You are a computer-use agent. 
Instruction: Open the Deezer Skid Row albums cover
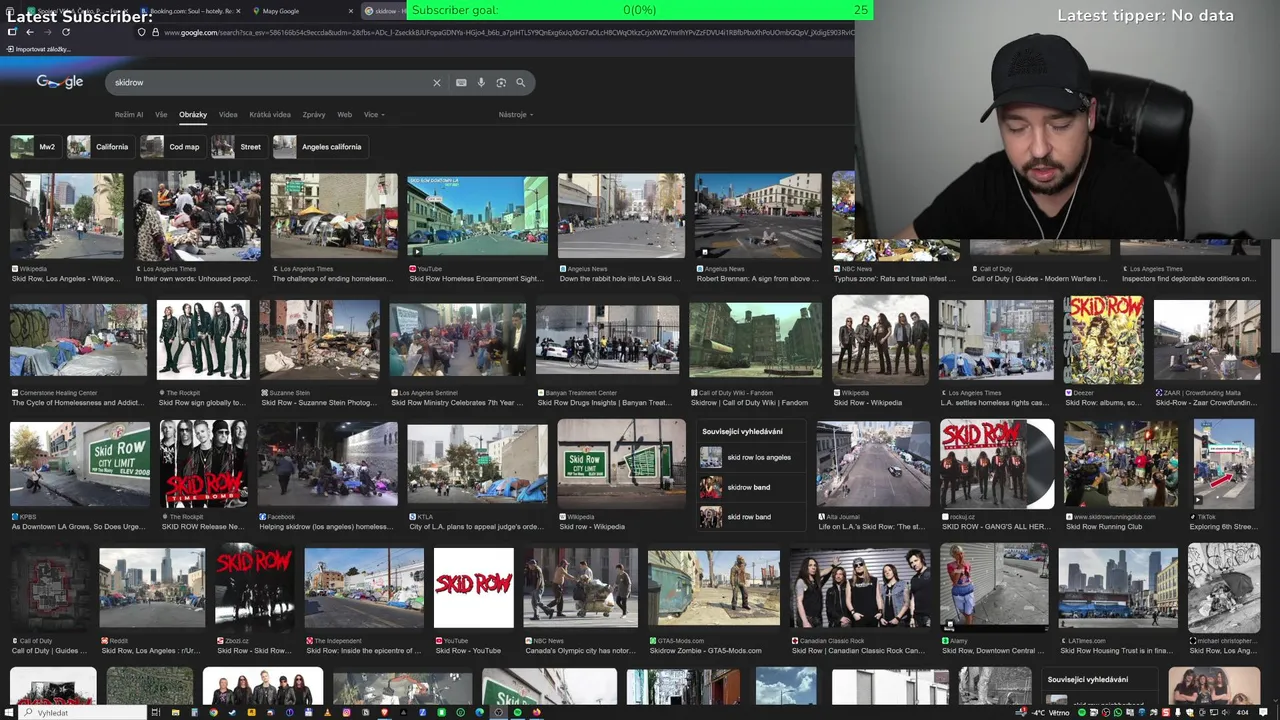coord(1104,340)
